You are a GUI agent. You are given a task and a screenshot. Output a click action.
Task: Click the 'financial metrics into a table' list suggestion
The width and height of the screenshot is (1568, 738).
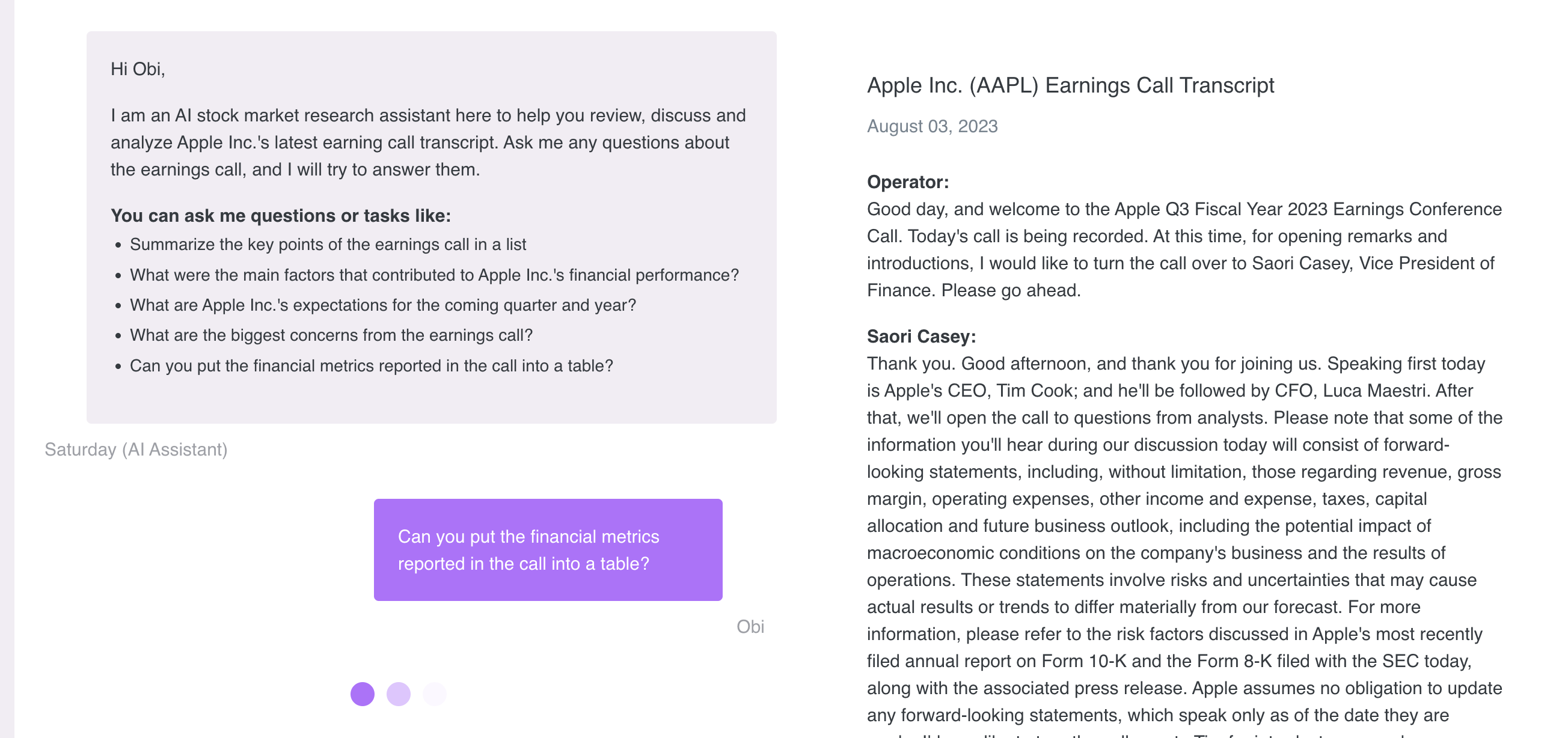371,365
